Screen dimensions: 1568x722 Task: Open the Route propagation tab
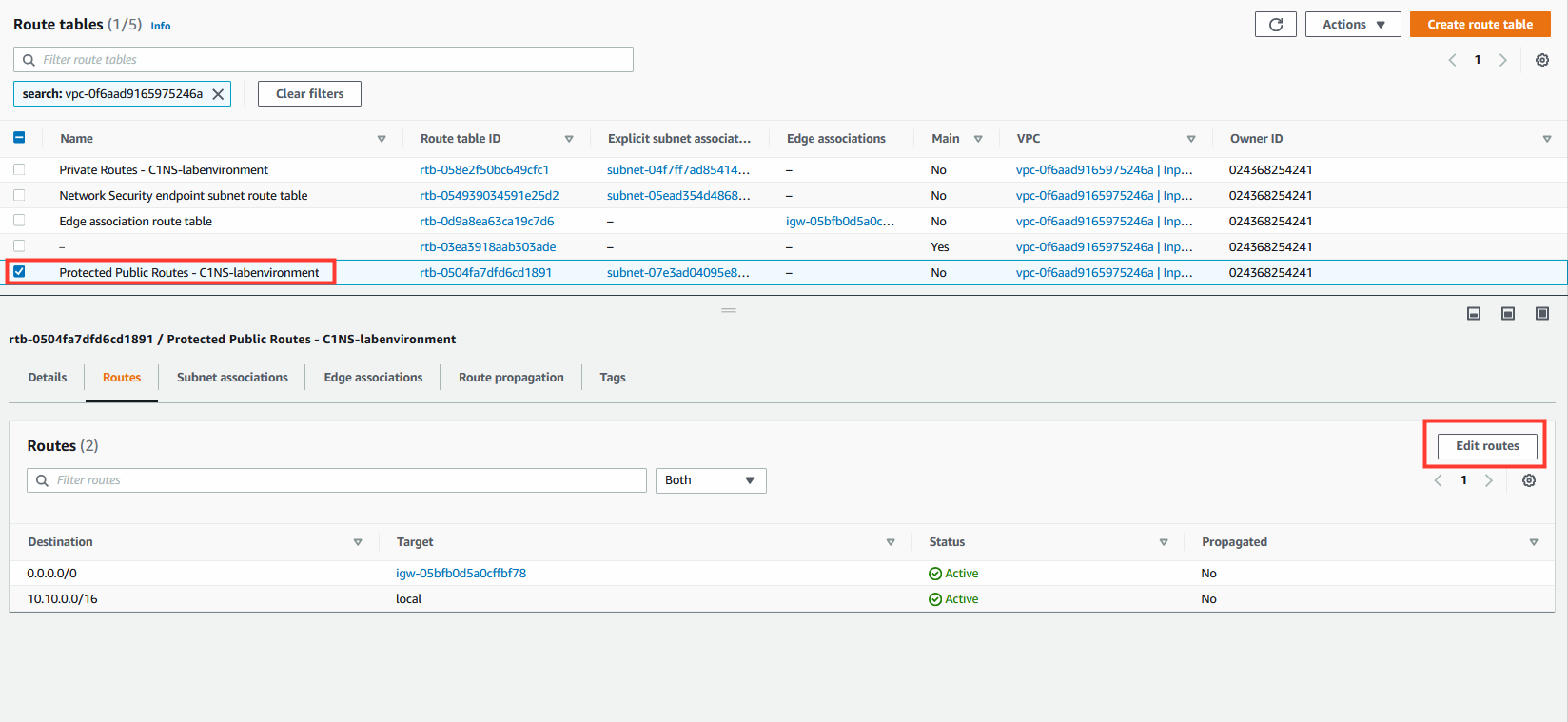[511, 378]
